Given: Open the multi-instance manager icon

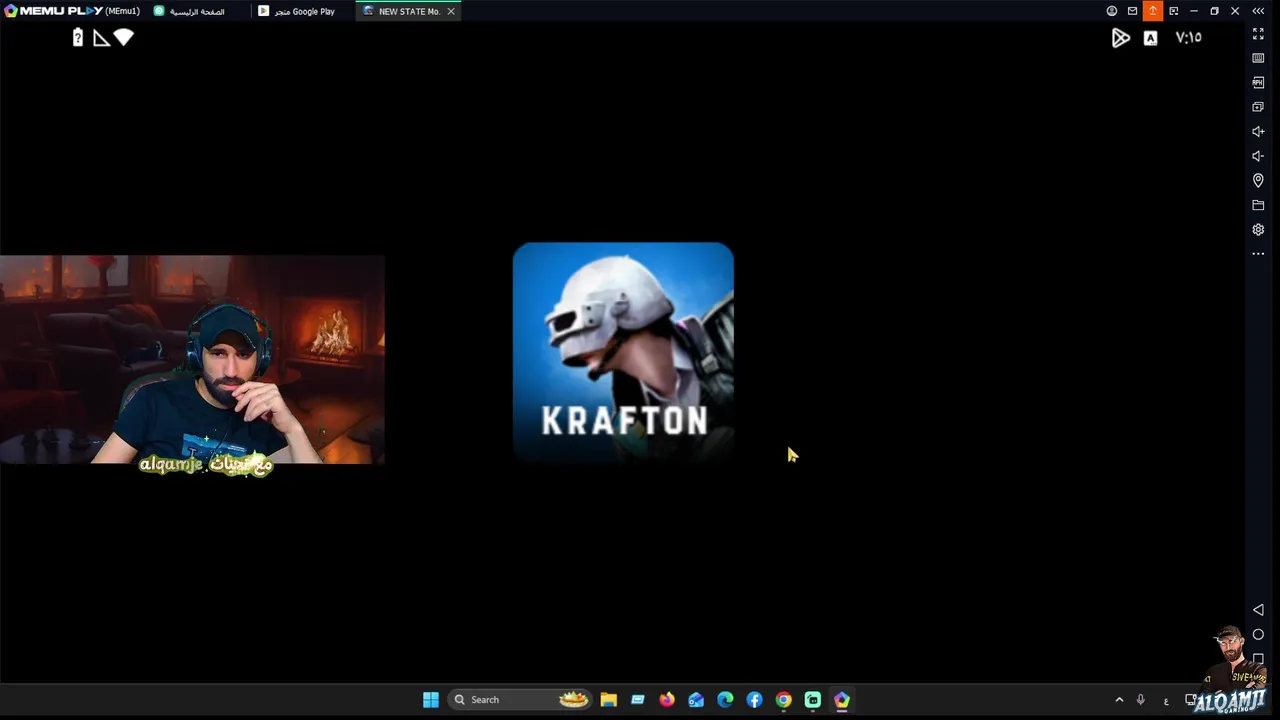Looking at the screenshot, I should 1258,107.
